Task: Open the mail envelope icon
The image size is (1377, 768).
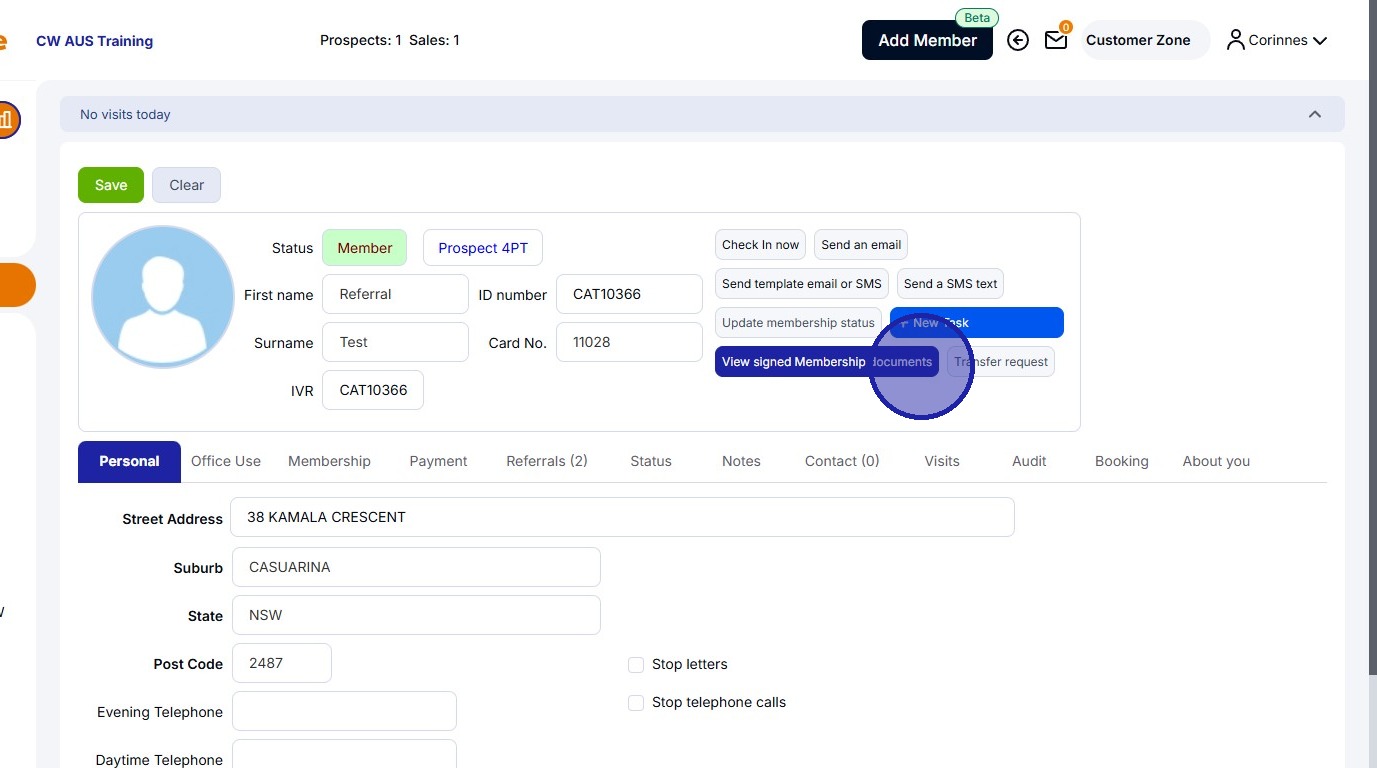Action: (x=1056, y=40)
